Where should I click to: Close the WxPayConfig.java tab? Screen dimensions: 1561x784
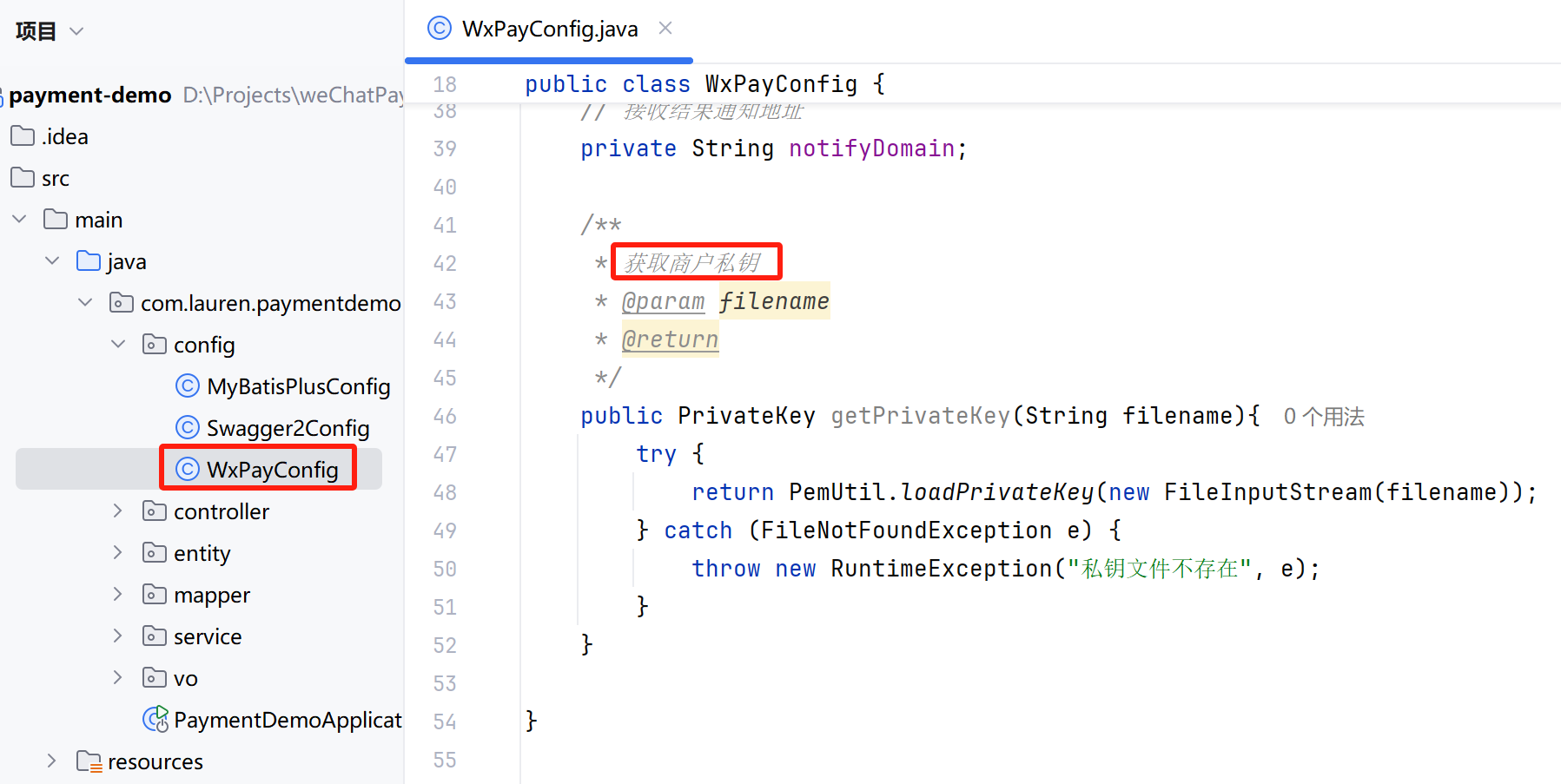pyautogui.click(x=665, y=28)
